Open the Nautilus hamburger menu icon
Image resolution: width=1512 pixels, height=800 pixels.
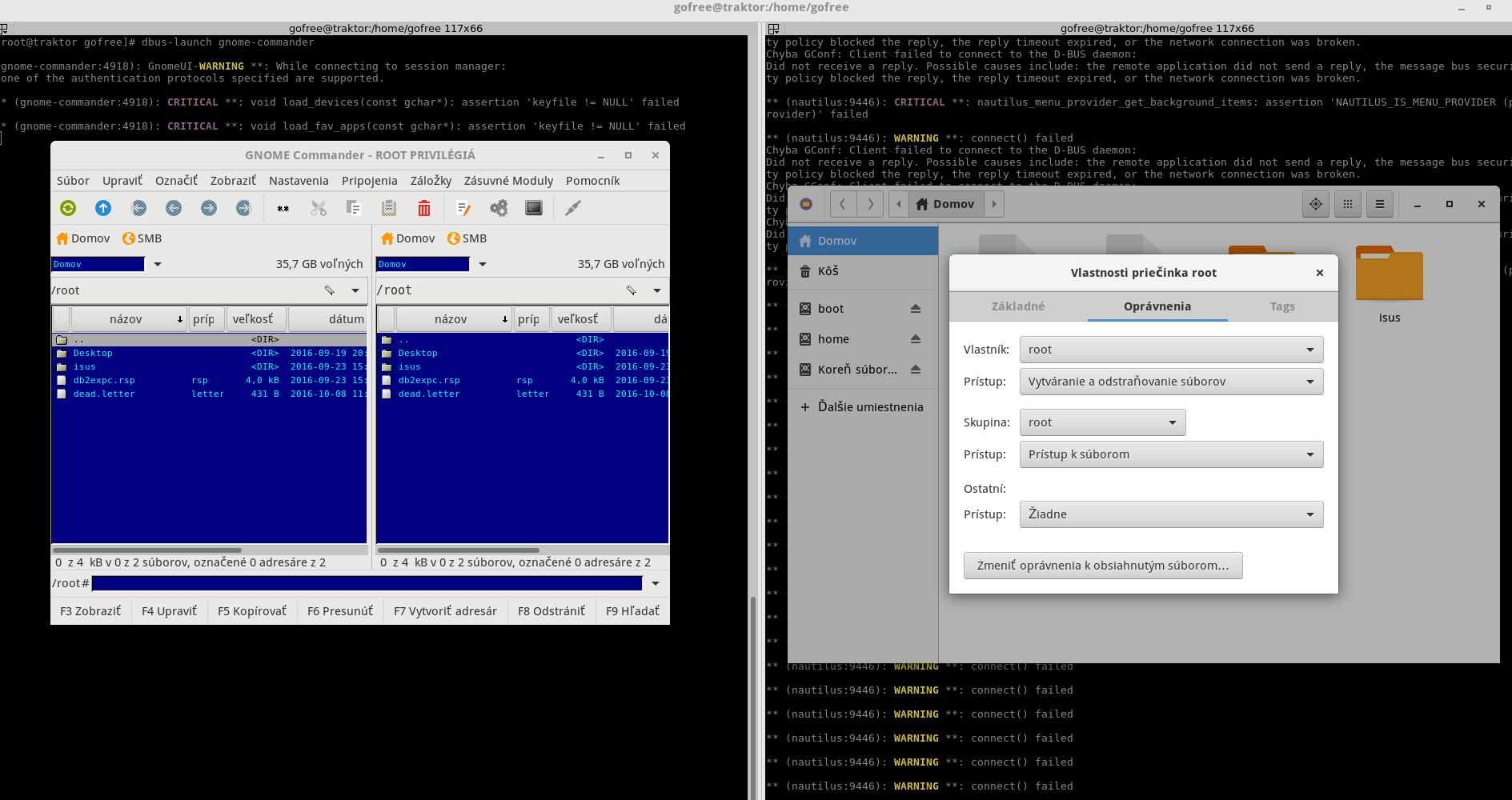(1380, 204)
